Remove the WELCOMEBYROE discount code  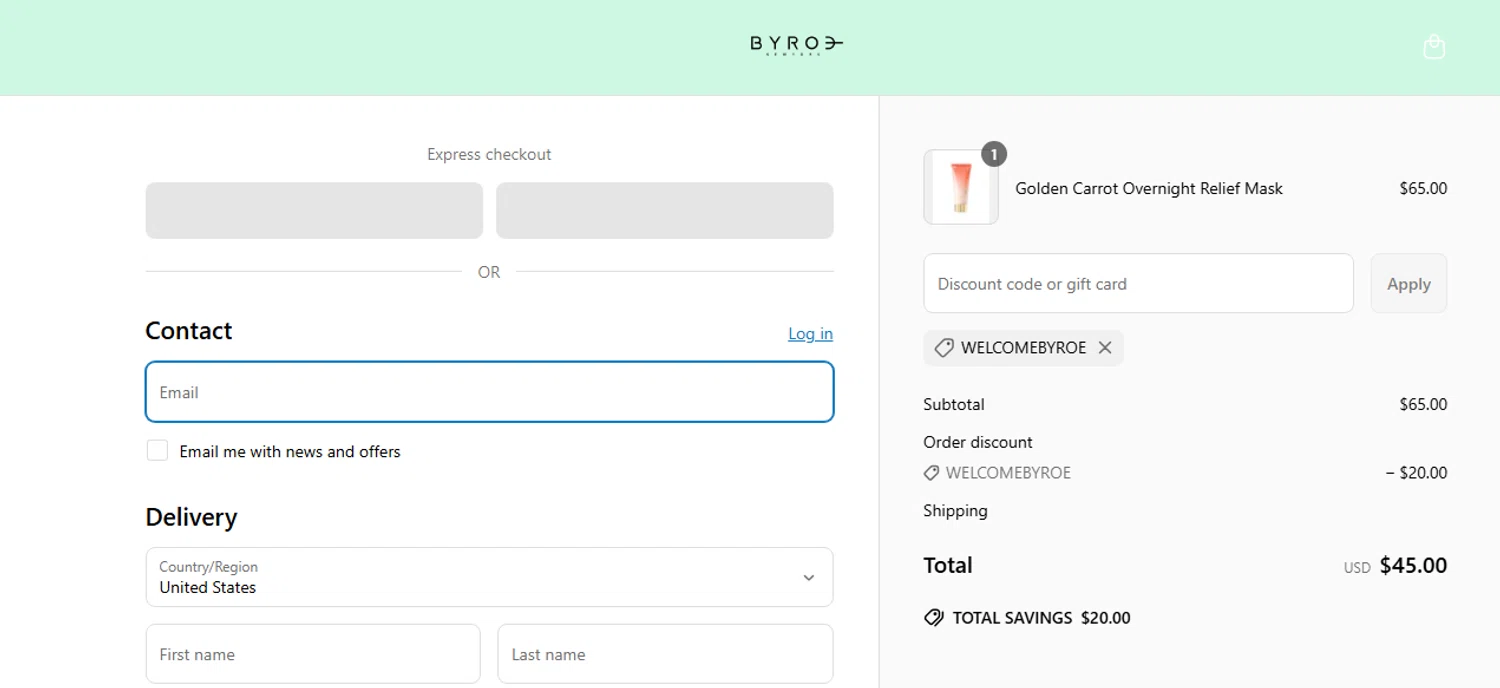1105,348
